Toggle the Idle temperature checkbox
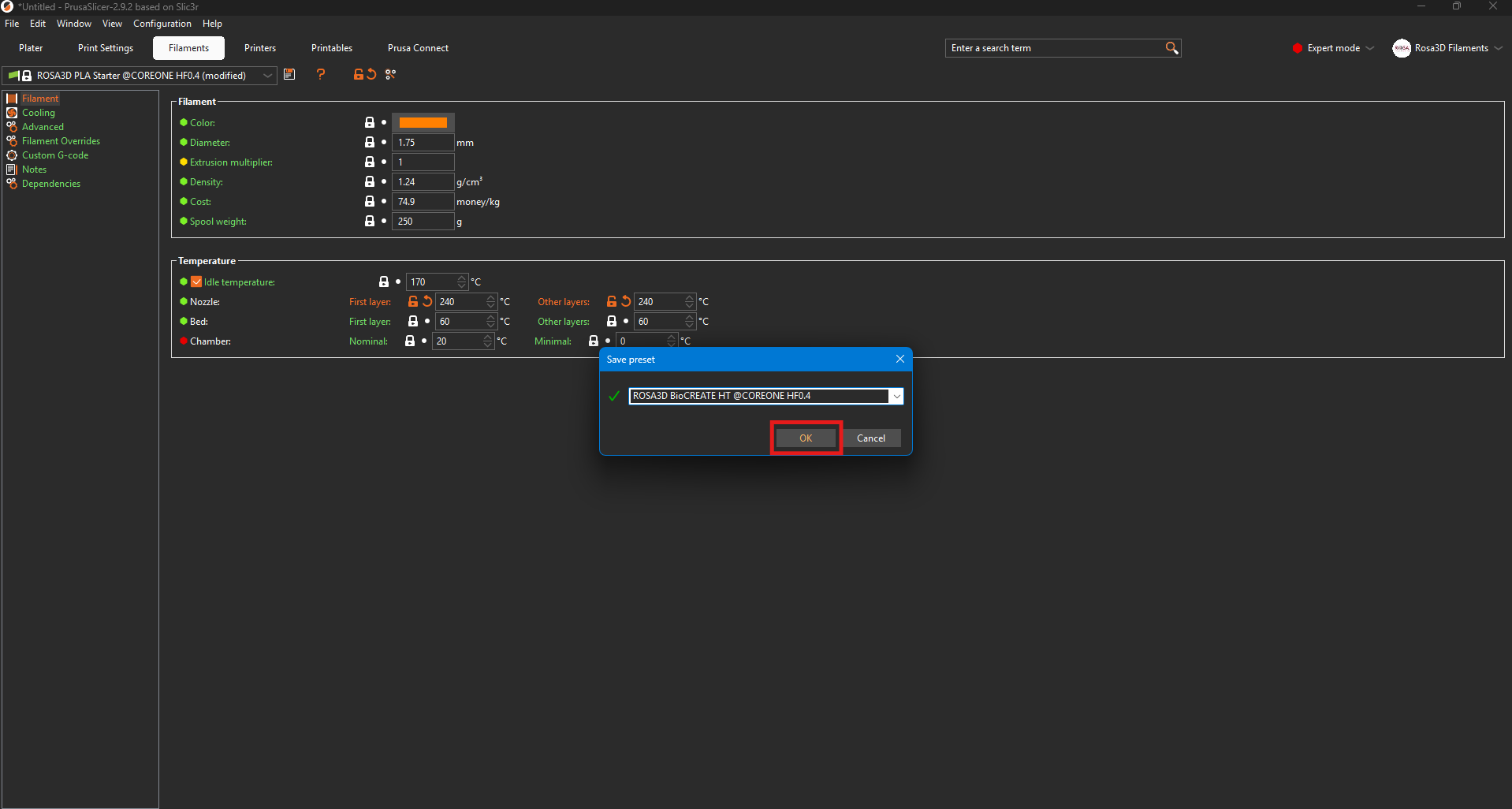The image size is (1512, 809). pos(196,281)
